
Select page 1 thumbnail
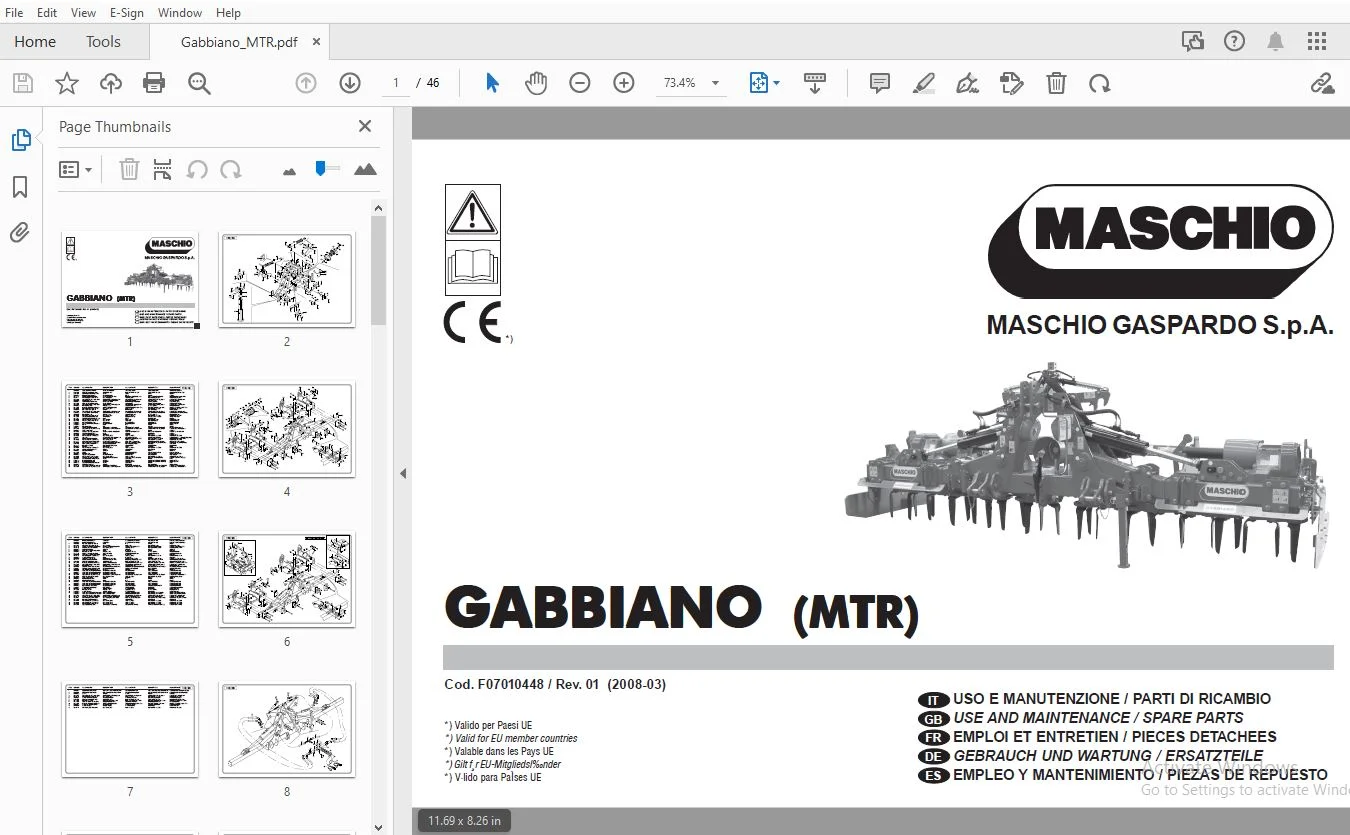[x=130, y=280]
